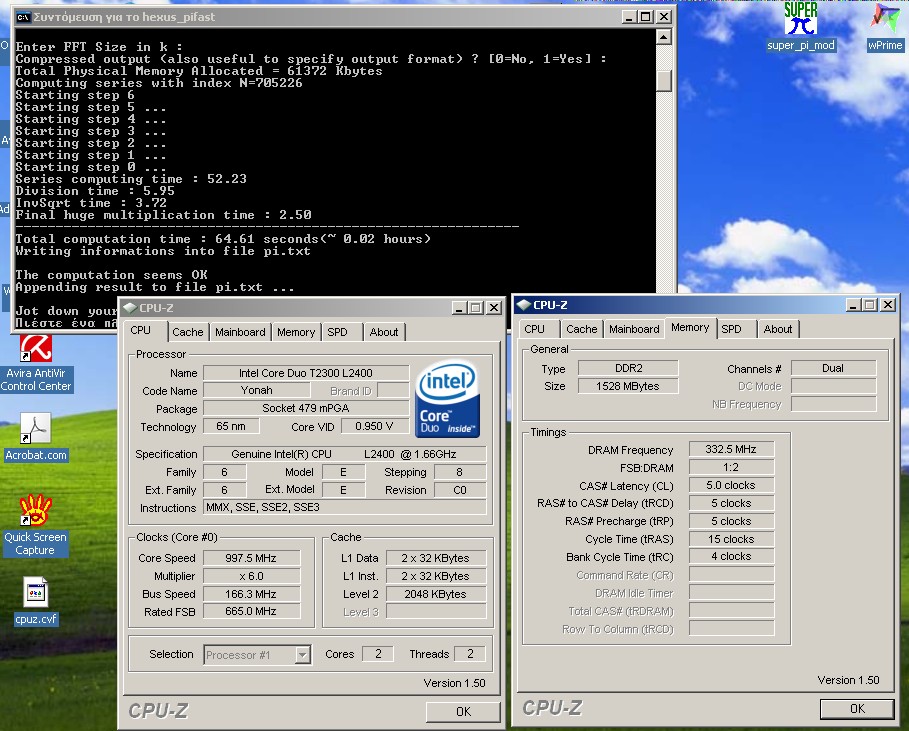Click the left CPU-Z window title icon

[x=130, y=308]
